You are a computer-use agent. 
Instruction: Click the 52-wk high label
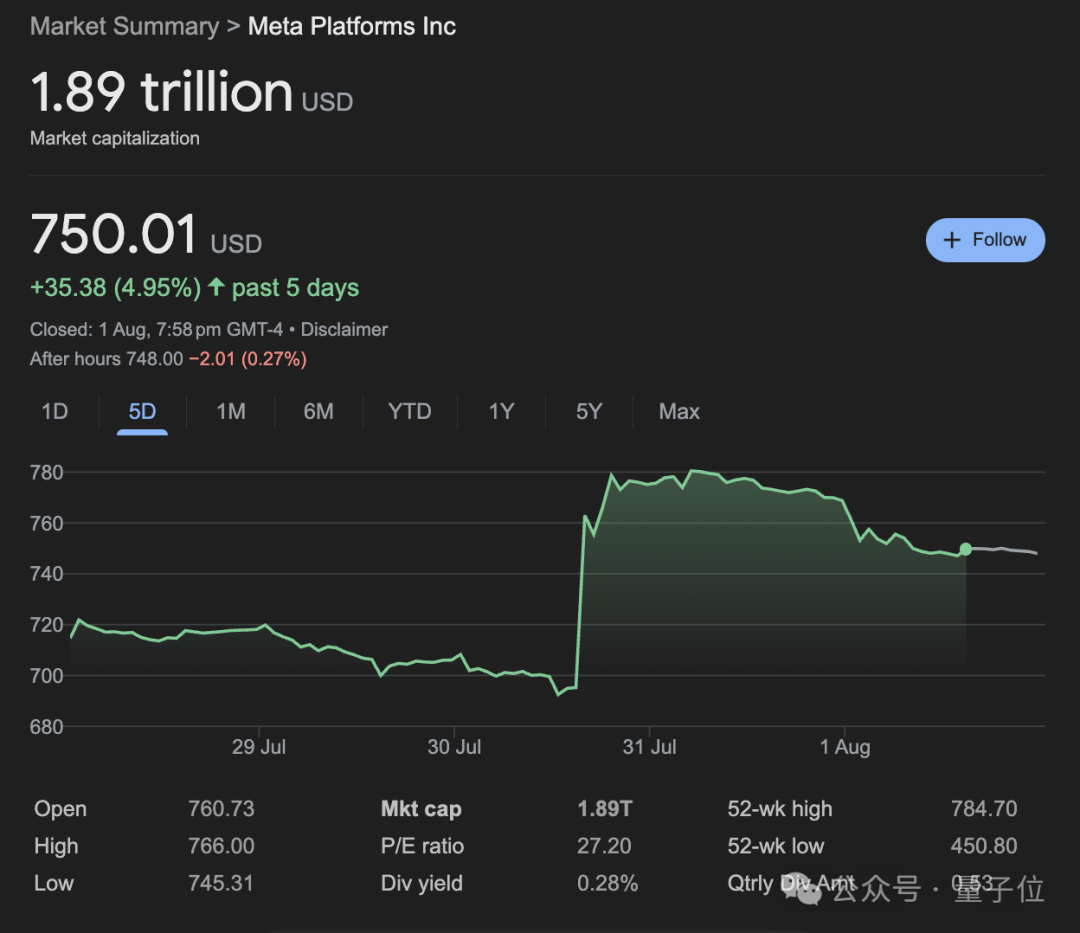(780, 809)
